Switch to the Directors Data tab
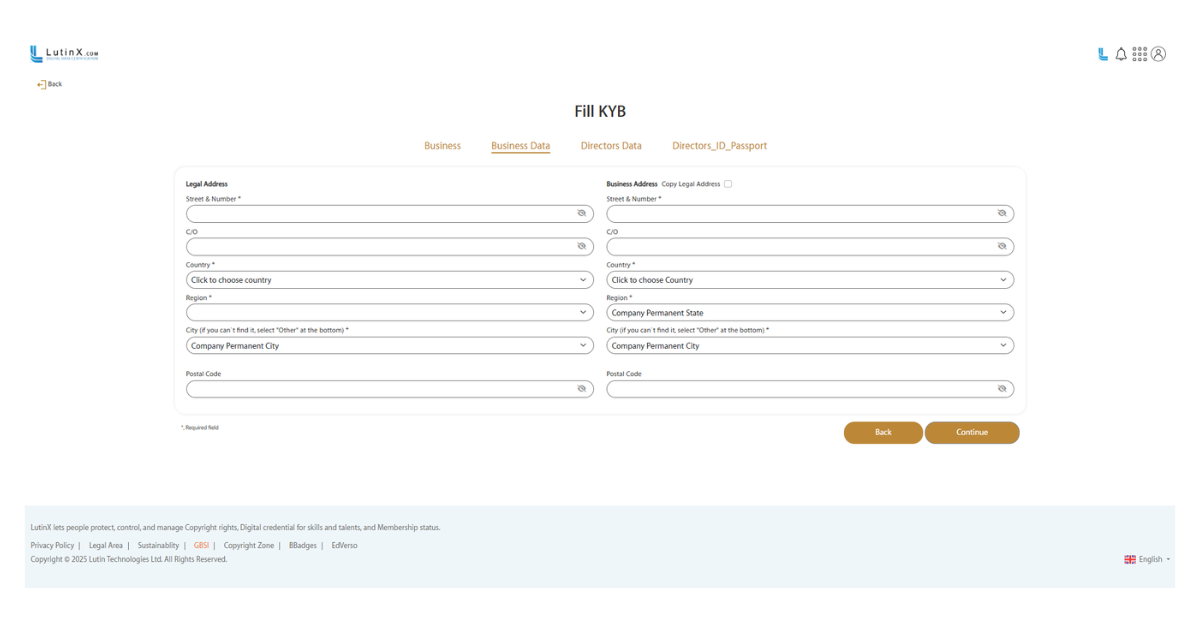Viewport: 1200px width, 630px height. (611, 146)
